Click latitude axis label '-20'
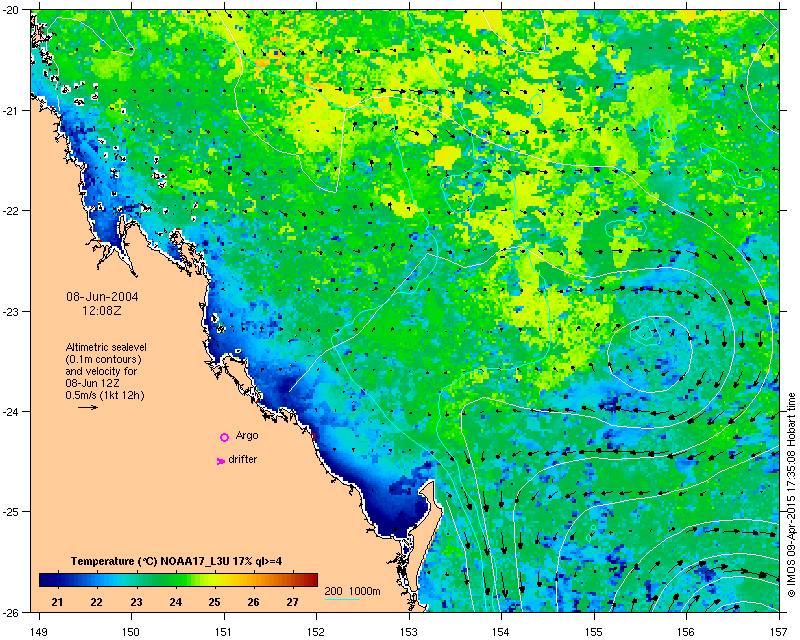This screenshot has height=640, width=800. click(11, 11)
